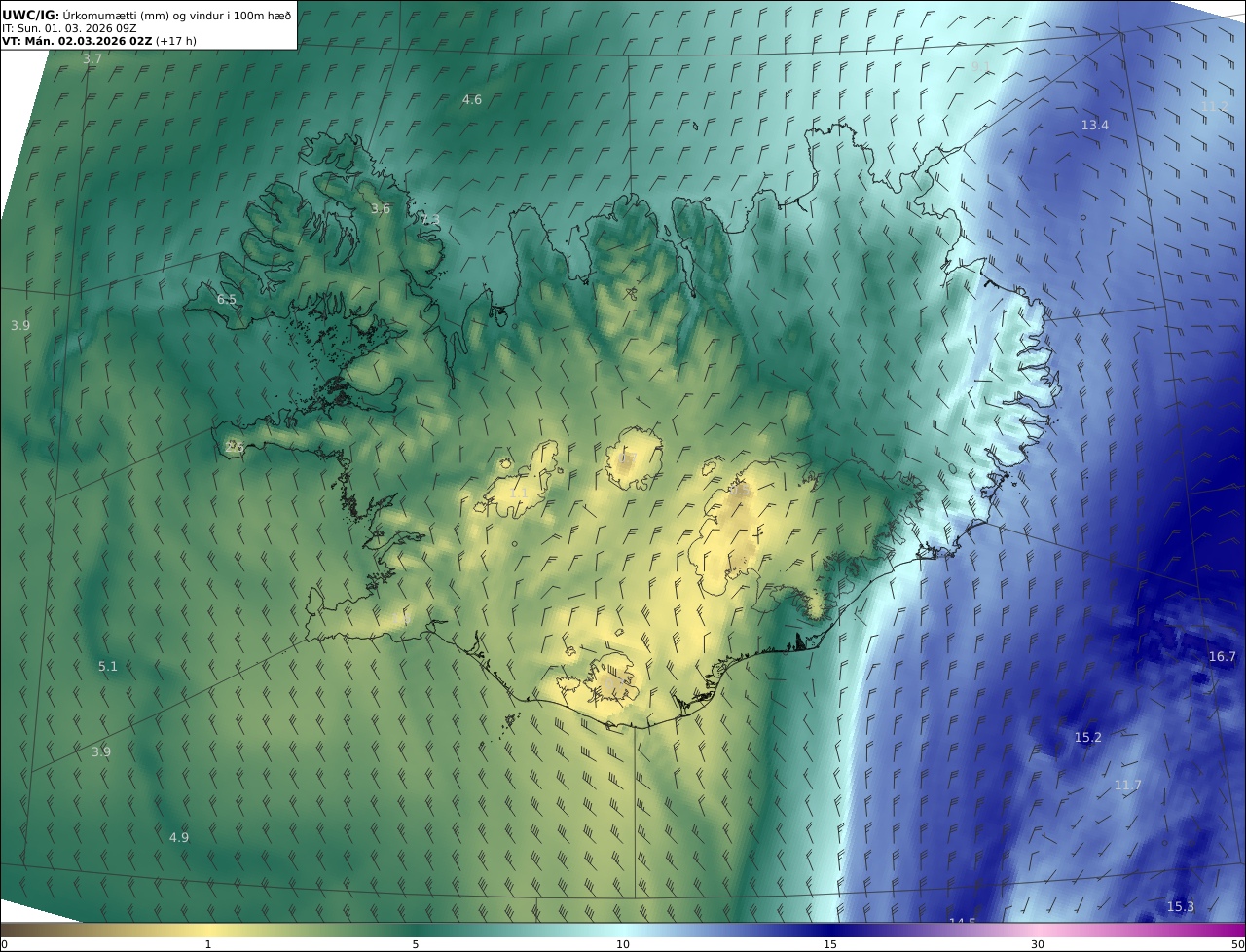
Task: Click the 16.7 precipitation value label
Action: (1223, 656)
